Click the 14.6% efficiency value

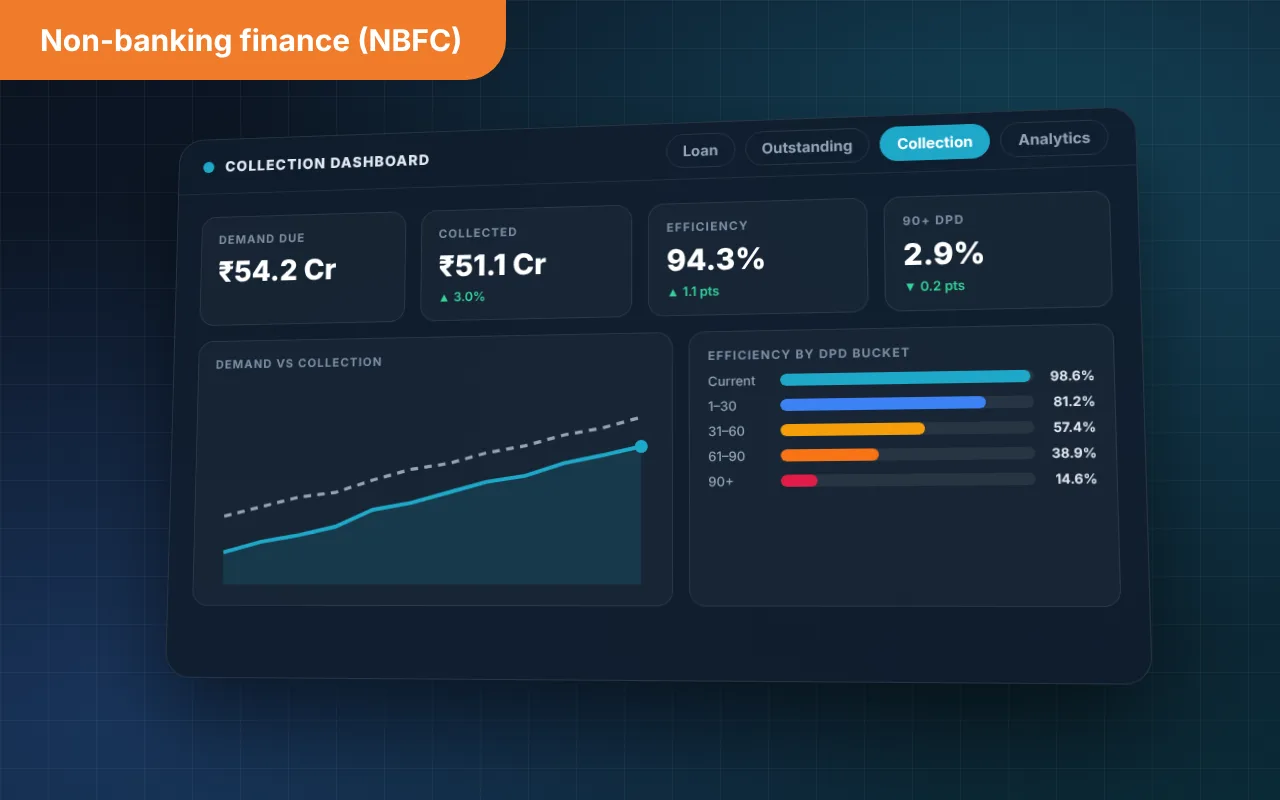[1076, 479]
